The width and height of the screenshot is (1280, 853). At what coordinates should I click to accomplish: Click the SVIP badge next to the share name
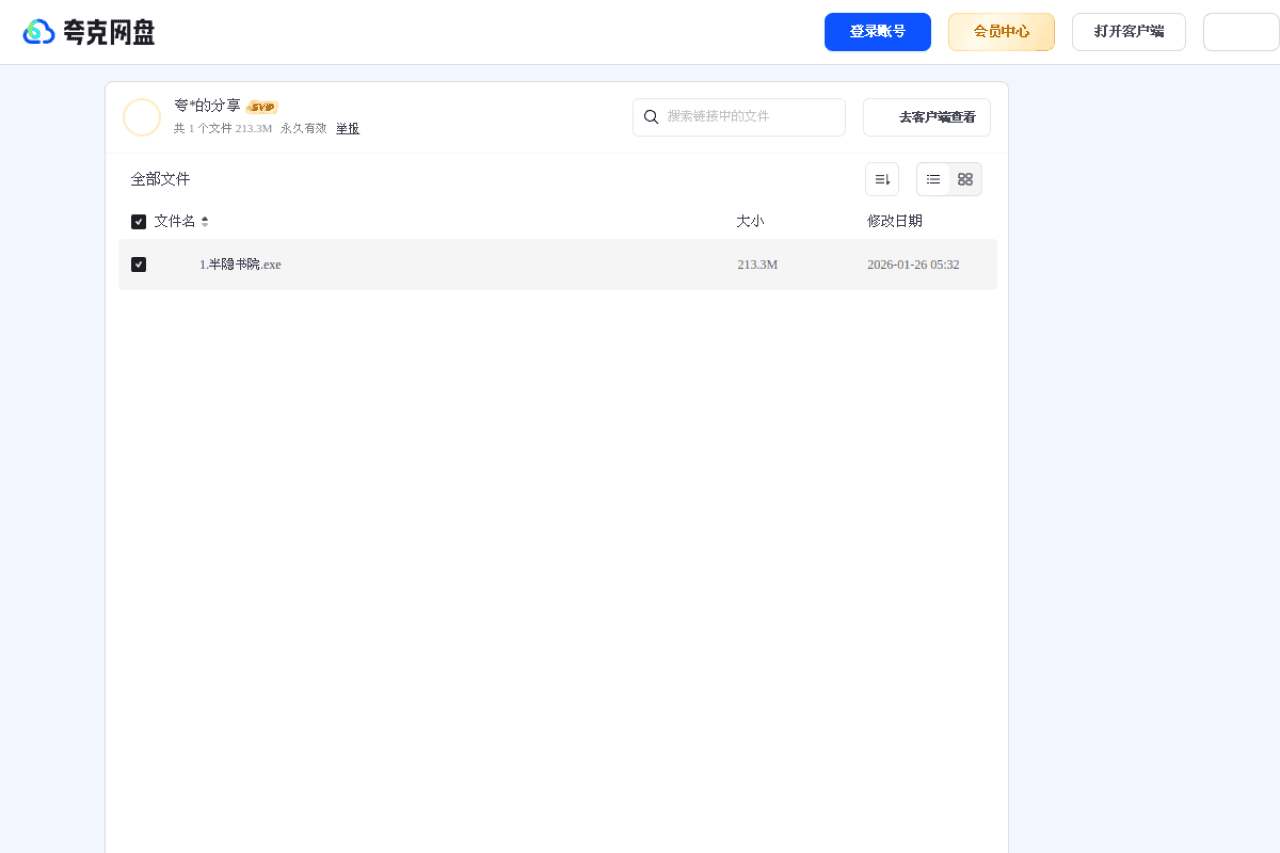pos(262,106)
